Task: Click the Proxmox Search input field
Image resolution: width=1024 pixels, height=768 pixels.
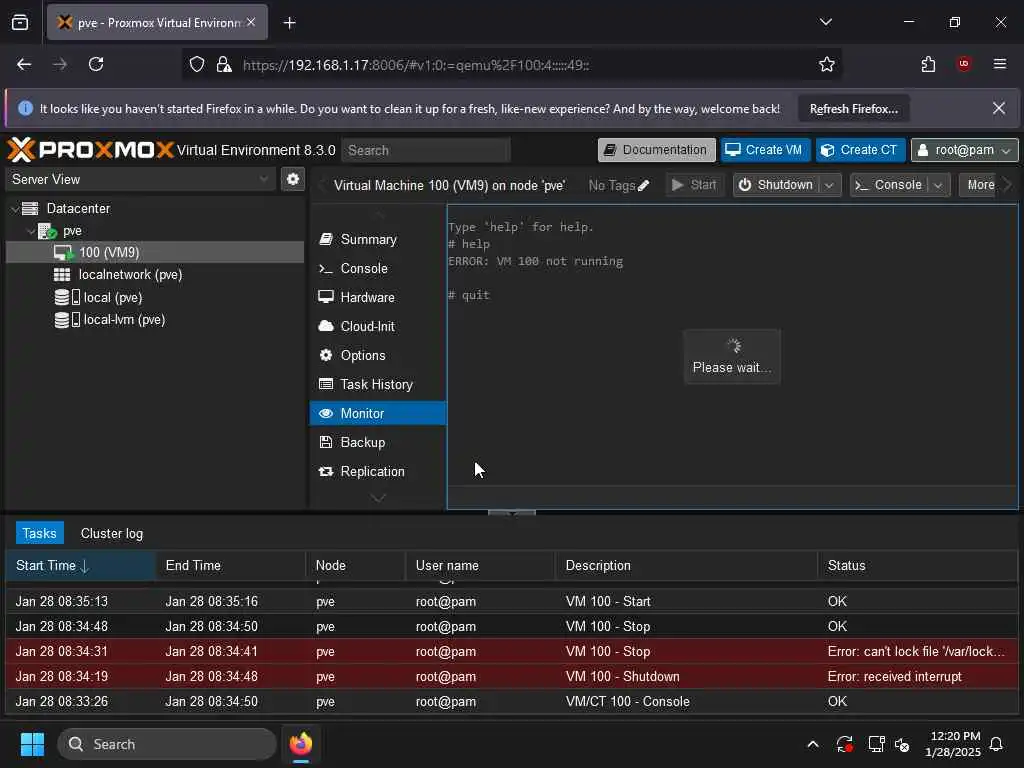Action: tap(426, 151)
